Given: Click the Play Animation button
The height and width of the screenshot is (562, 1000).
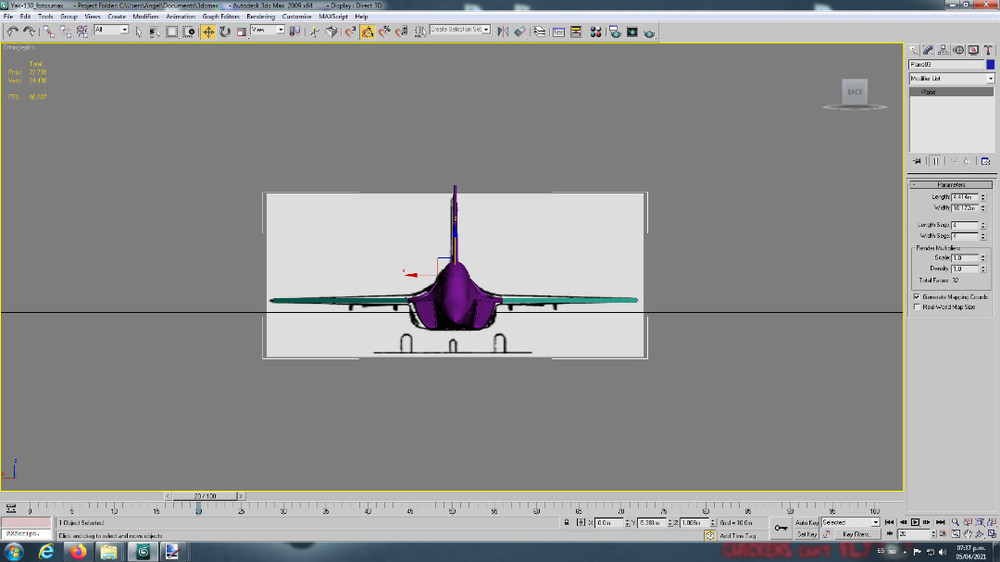Looking at the screenshot, I should tap(915, 522).
